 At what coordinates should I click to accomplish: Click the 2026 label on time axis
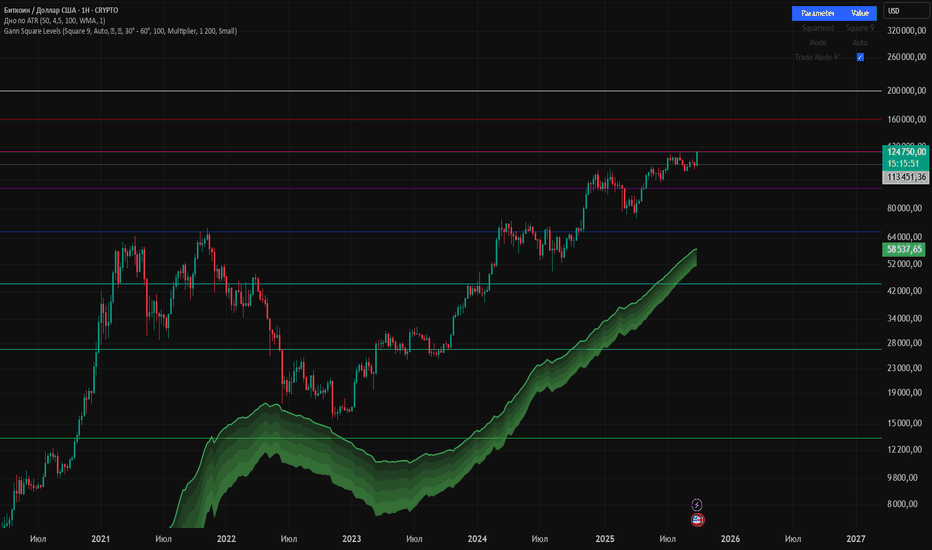730,538
